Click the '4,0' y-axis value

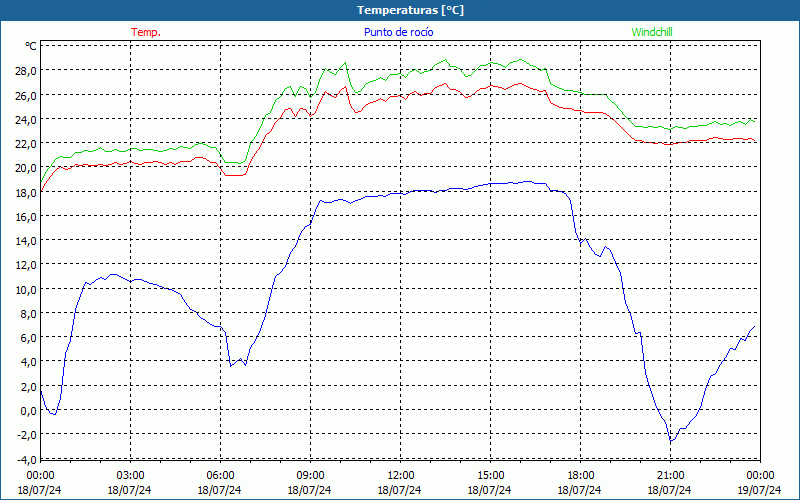pyautogui.click(x=28, y=362)
